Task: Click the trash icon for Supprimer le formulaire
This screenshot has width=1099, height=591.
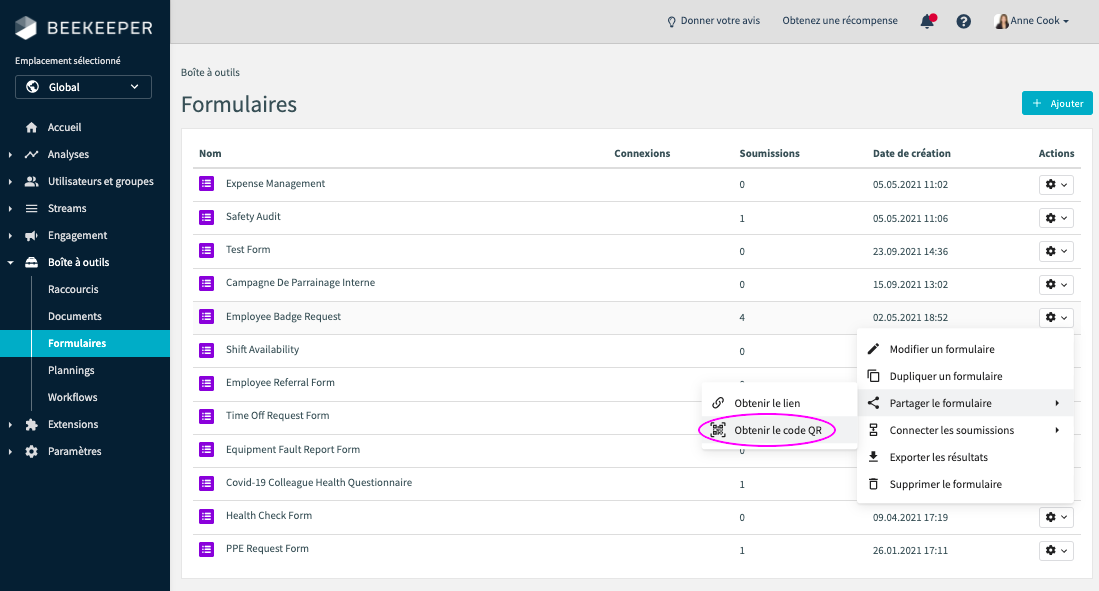Action: (873, 484)
